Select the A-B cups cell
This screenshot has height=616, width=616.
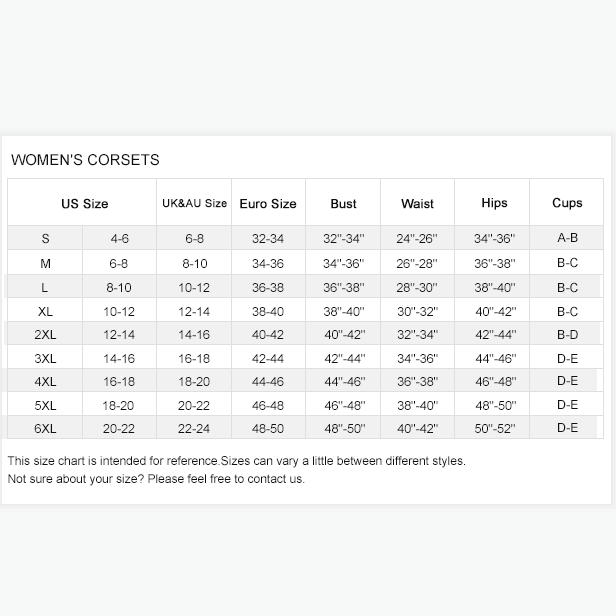567,238
